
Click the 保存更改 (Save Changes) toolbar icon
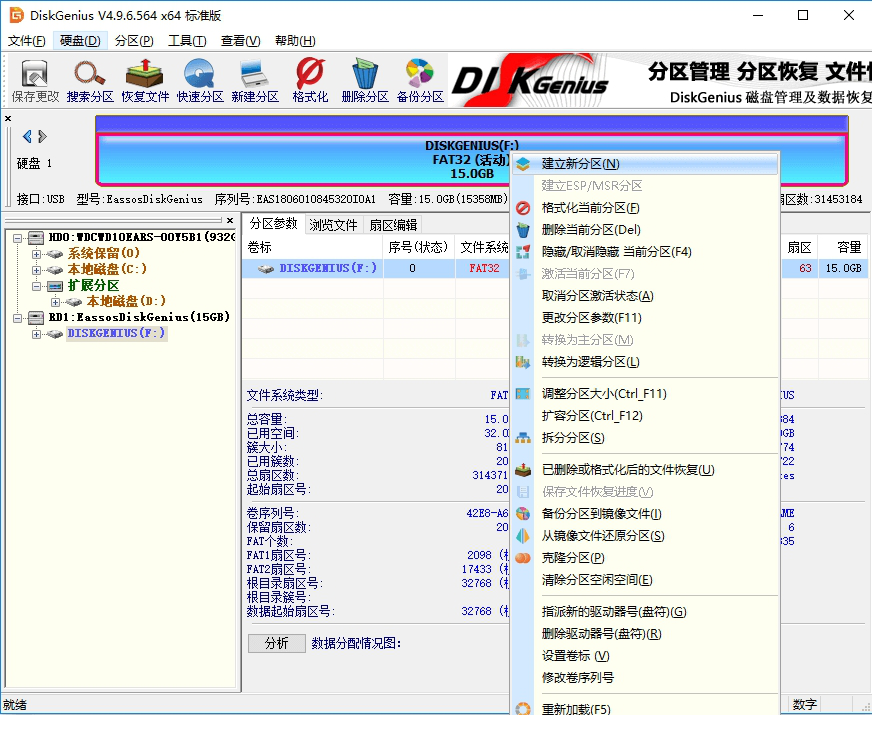click(x=34, y=79)
